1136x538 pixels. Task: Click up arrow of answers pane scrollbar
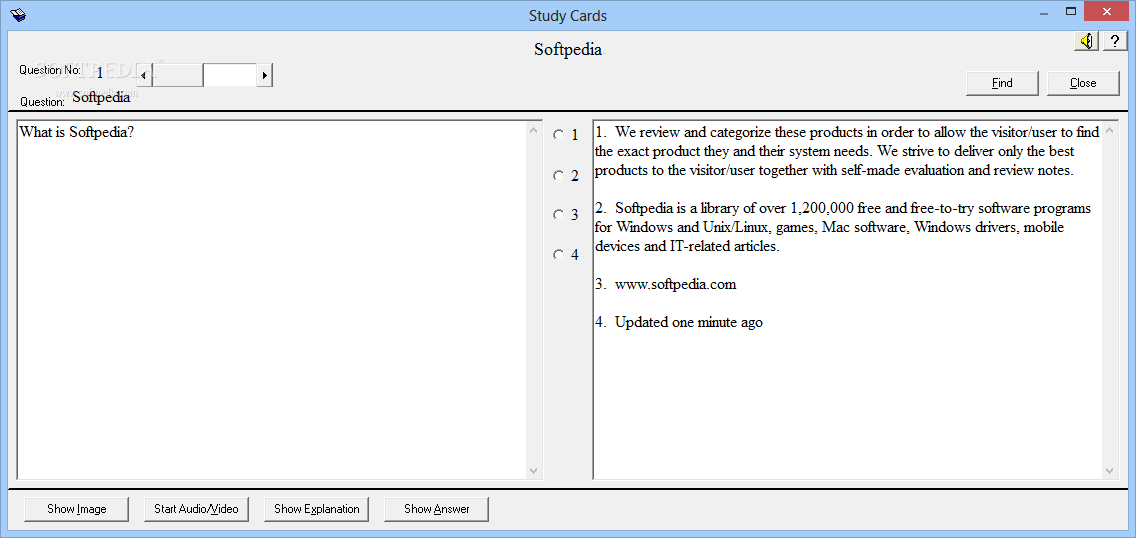(1110, 130)
